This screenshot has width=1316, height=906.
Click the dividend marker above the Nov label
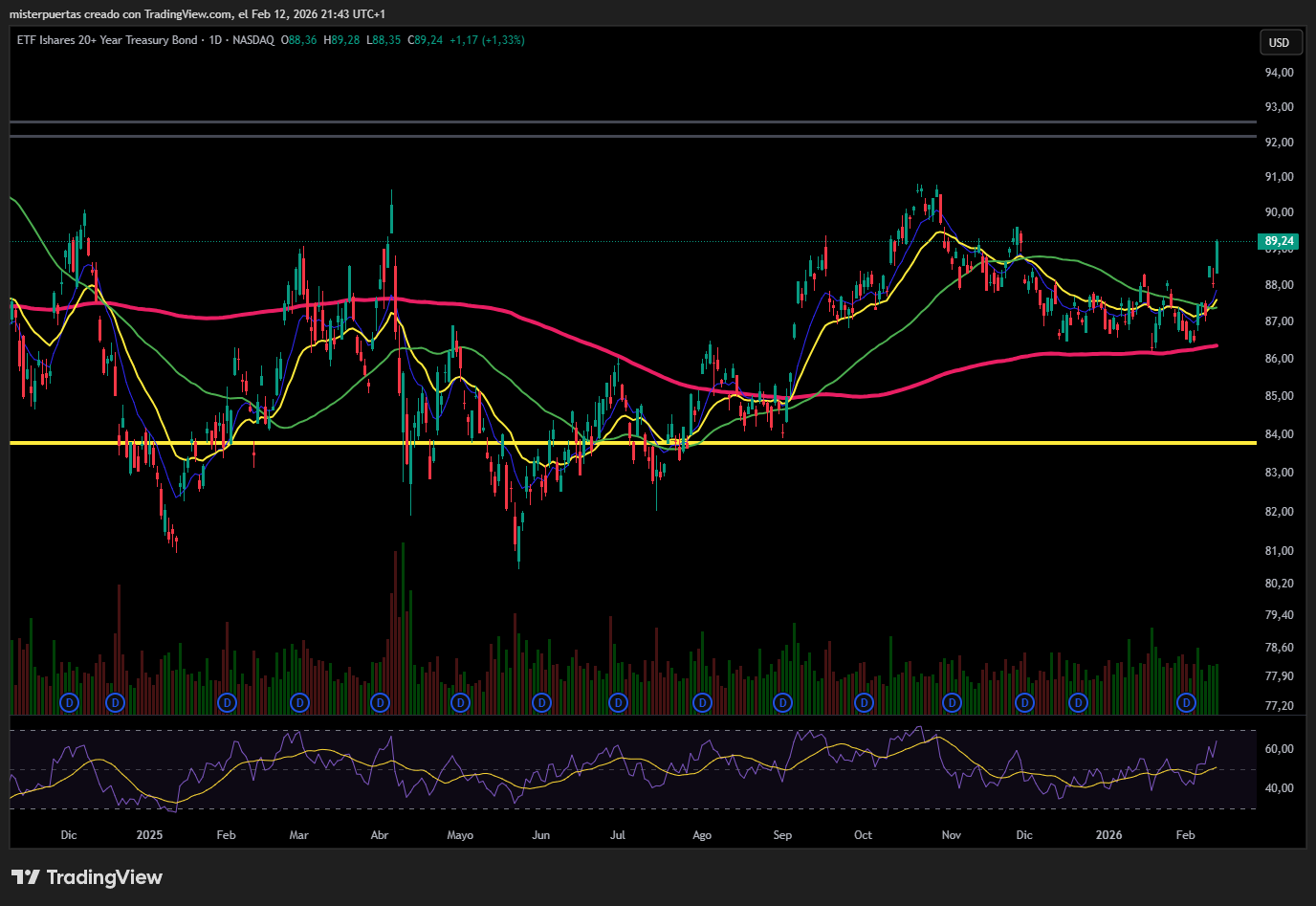(x=952, y=702)
